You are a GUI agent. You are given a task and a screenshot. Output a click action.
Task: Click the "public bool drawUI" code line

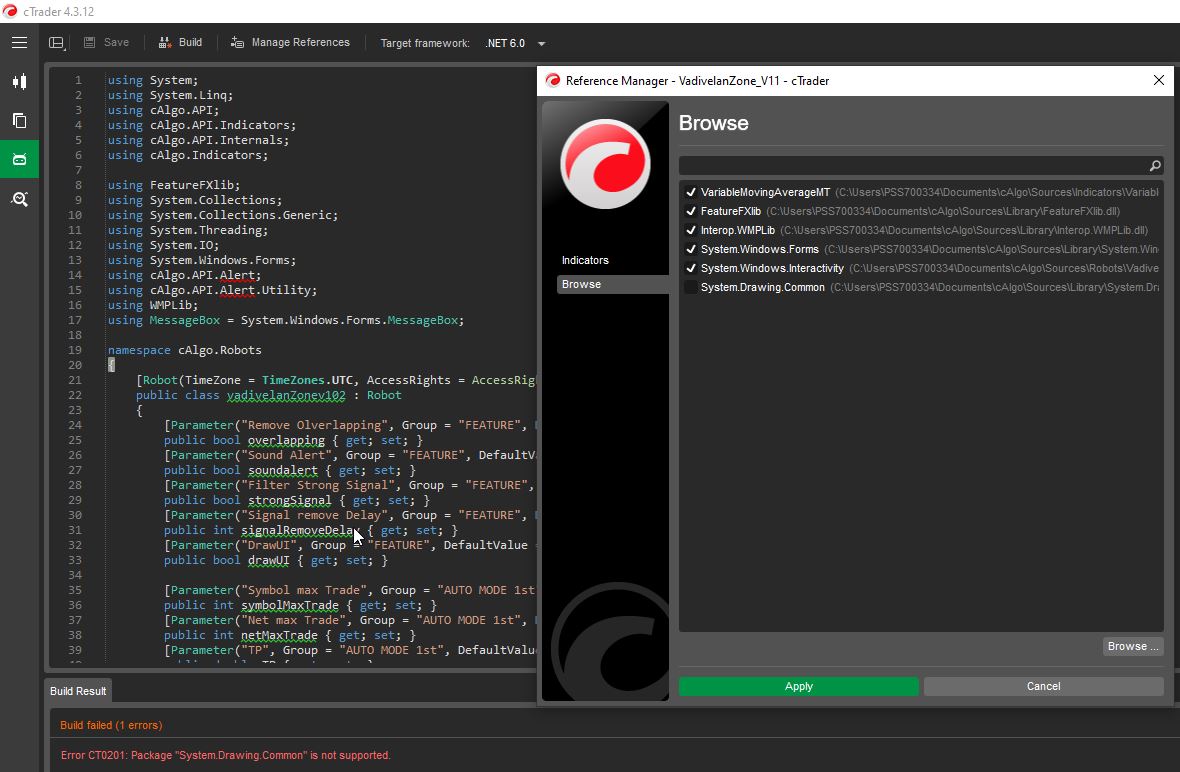(275, 561)
